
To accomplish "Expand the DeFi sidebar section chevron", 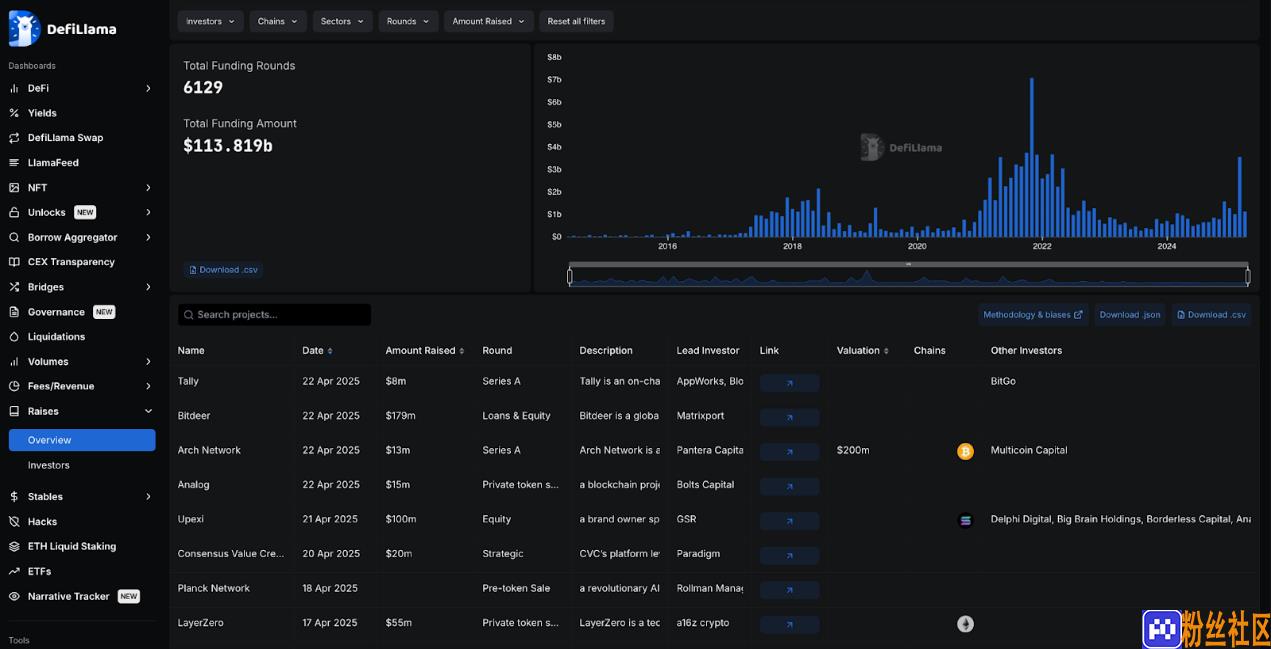I will (148, 88).
